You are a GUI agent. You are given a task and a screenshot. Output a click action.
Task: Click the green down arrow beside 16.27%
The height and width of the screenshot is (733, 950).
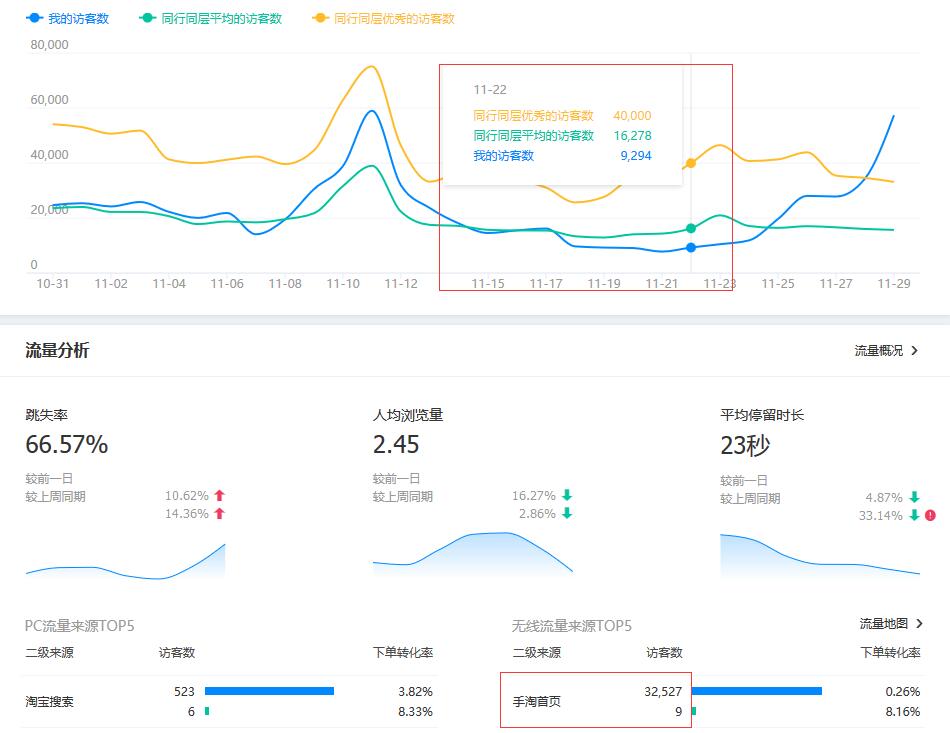pyautogui.click(x=566, y=496)
